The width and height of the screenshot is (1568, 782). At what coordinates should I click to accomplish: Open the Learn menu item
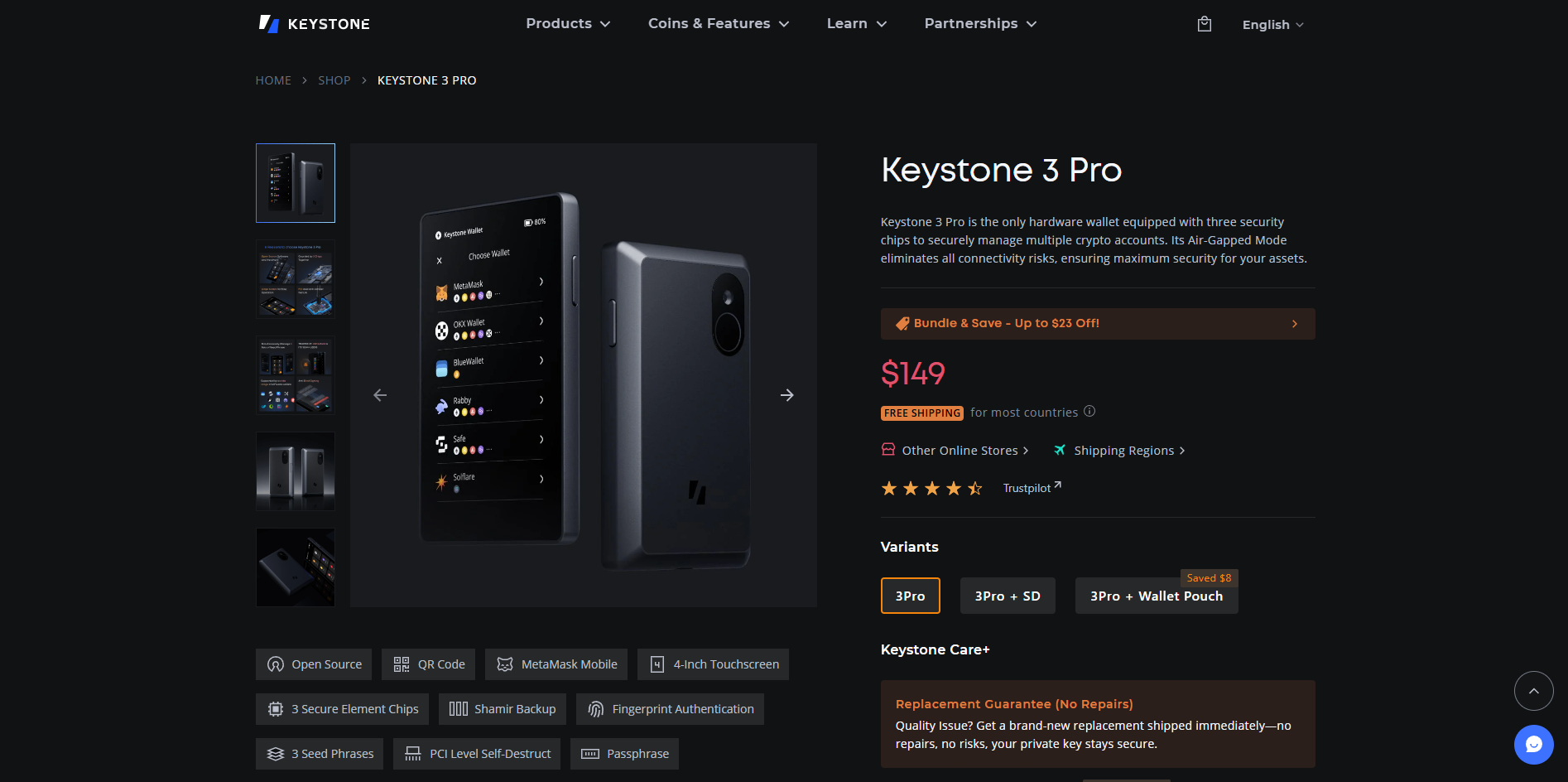point(855,23)
